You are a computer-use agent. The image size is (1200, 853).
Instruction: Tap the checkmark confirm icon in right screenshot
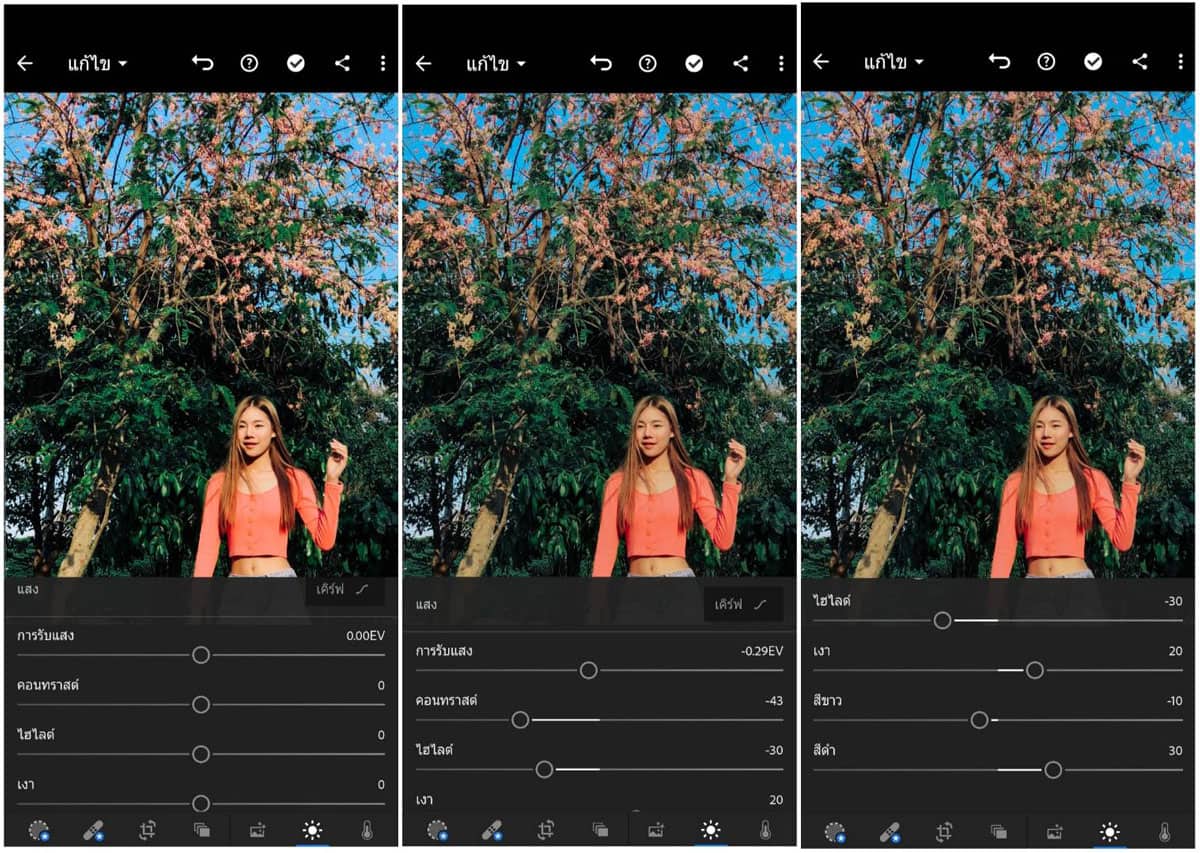[1093, 62]
